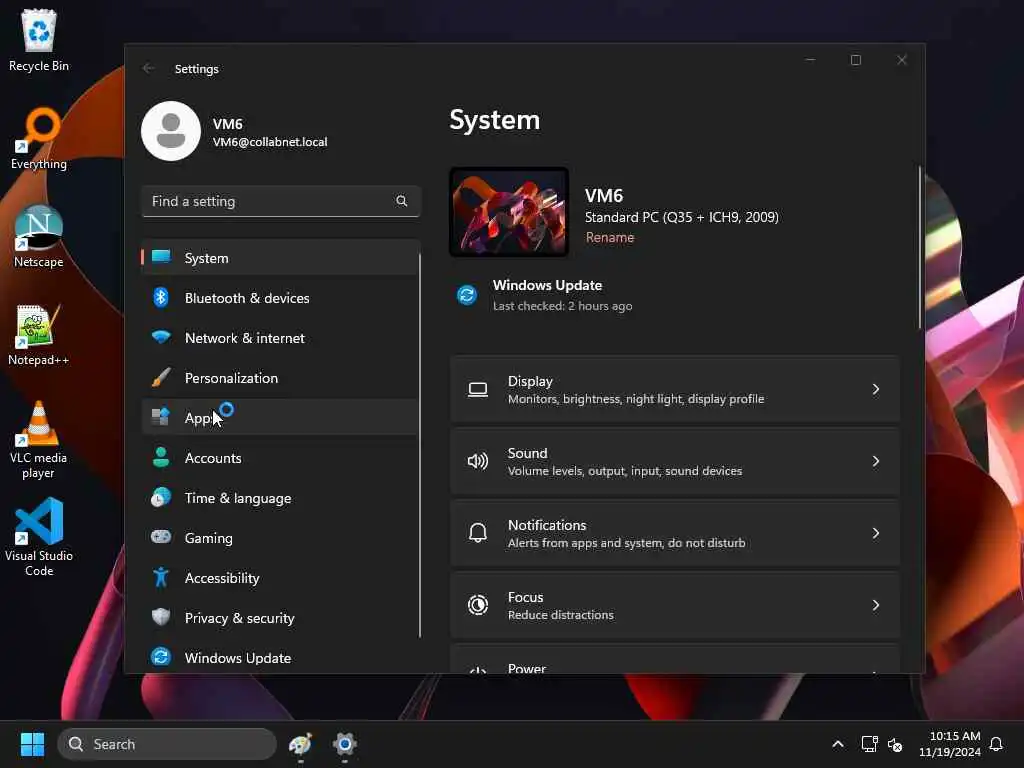Go to Network & internet settings
The width and height of the screenshot is (1024, 768).
(x=280, y=338)
